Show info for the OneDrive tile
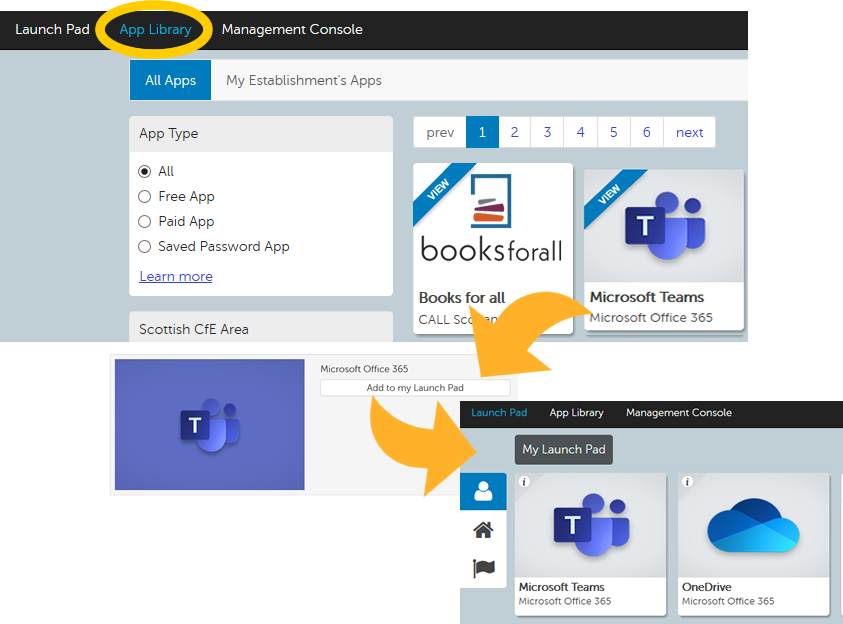 point(687,482)
